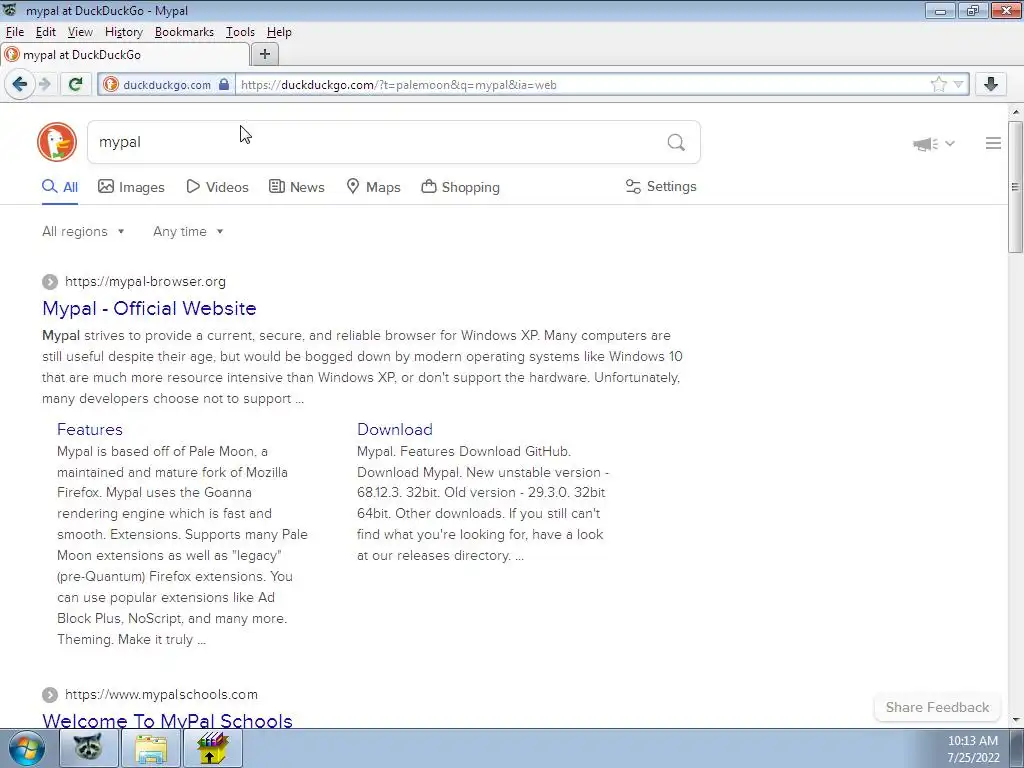The width and height of the screenshot is (1024, 768).
Task: Expand the bookmark star dropdown arrow
Action: (958, 84)
